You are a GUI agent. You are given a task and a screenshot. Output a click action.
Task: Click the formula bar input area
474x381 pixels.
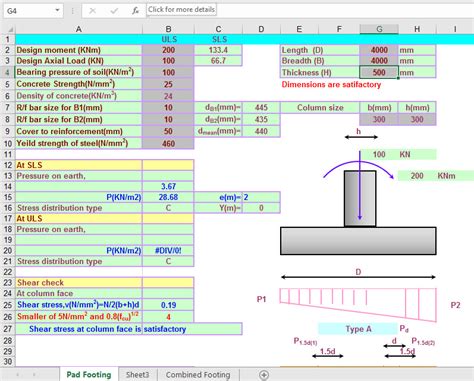pos(310,10)
